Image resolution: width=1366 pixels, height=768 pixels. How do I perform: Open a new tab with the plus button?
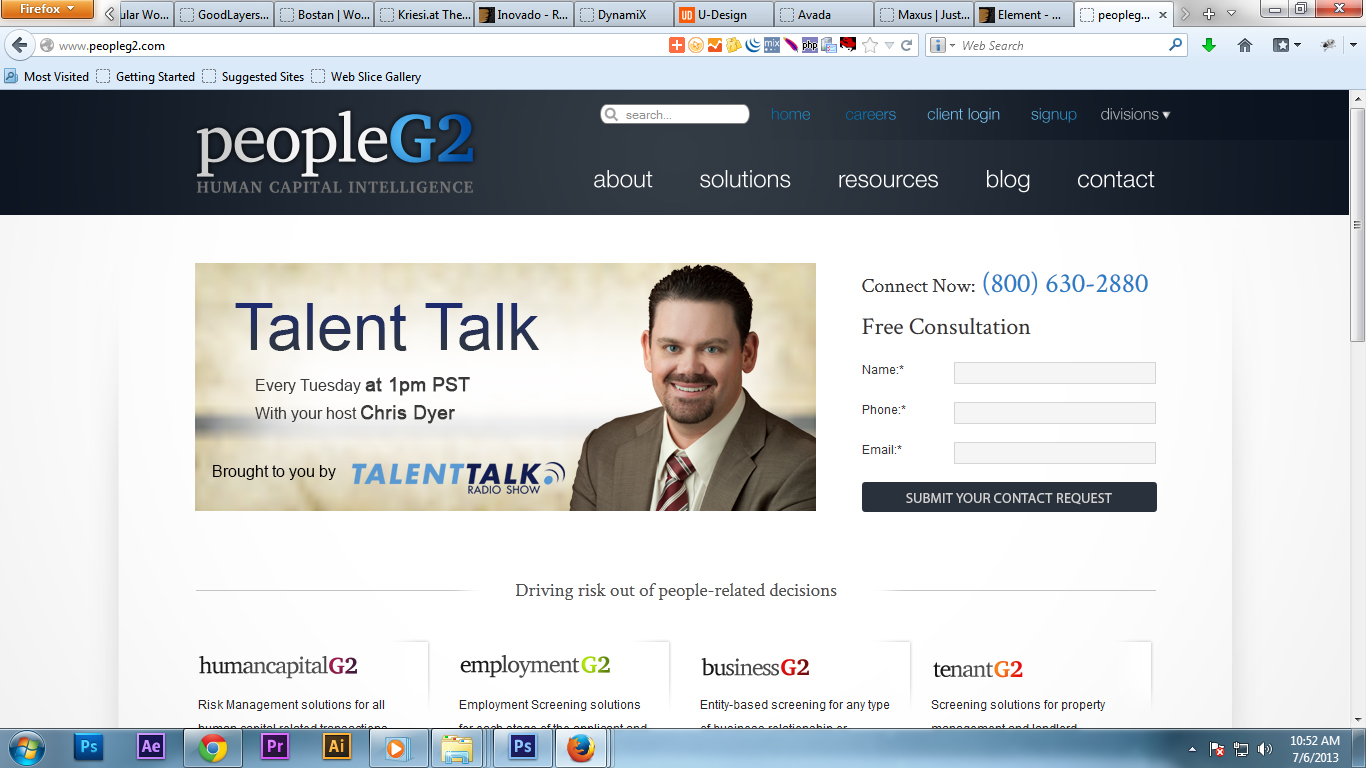[1209, 14]
